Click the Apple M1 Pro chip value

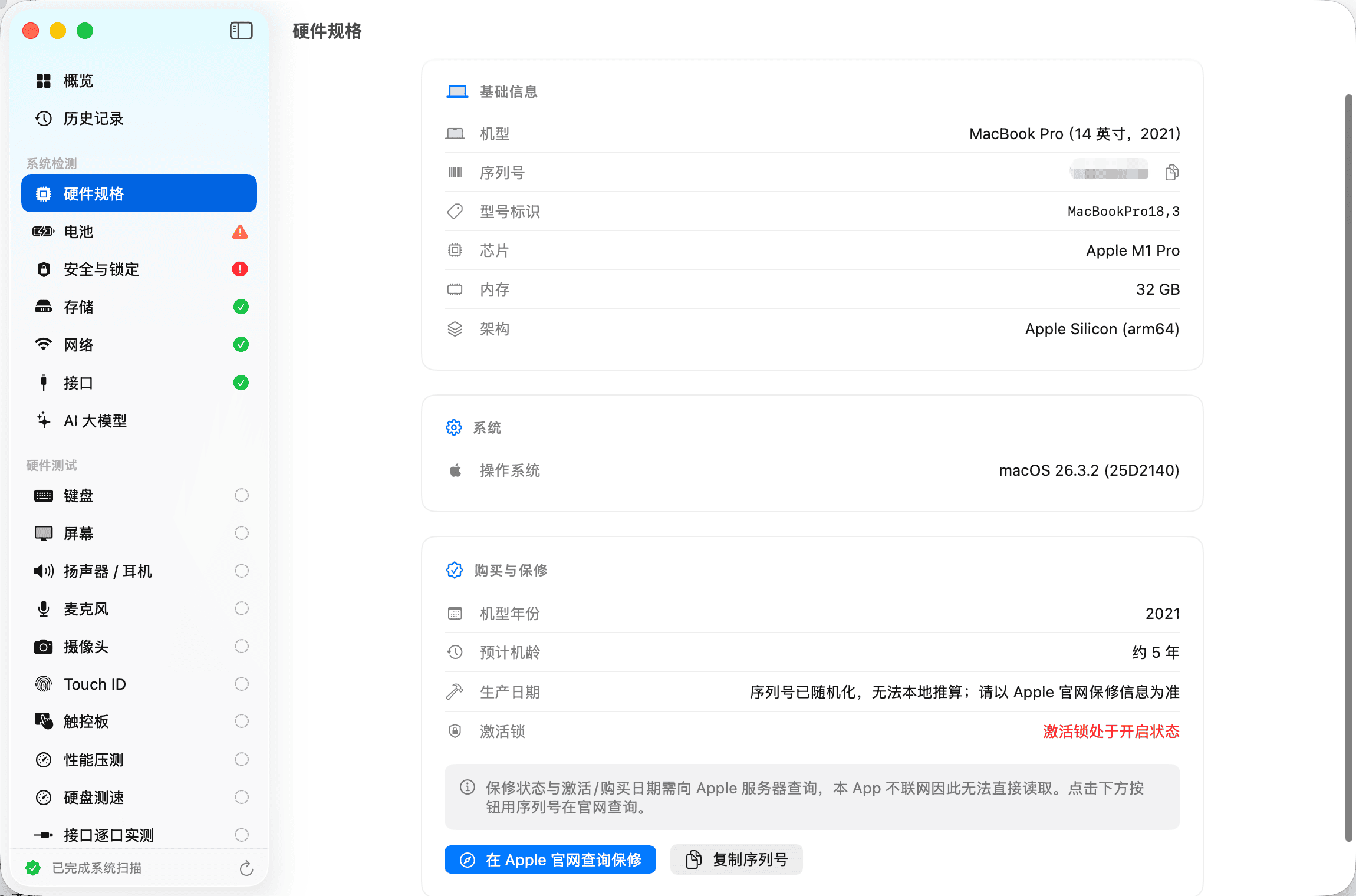(1133, 251)
